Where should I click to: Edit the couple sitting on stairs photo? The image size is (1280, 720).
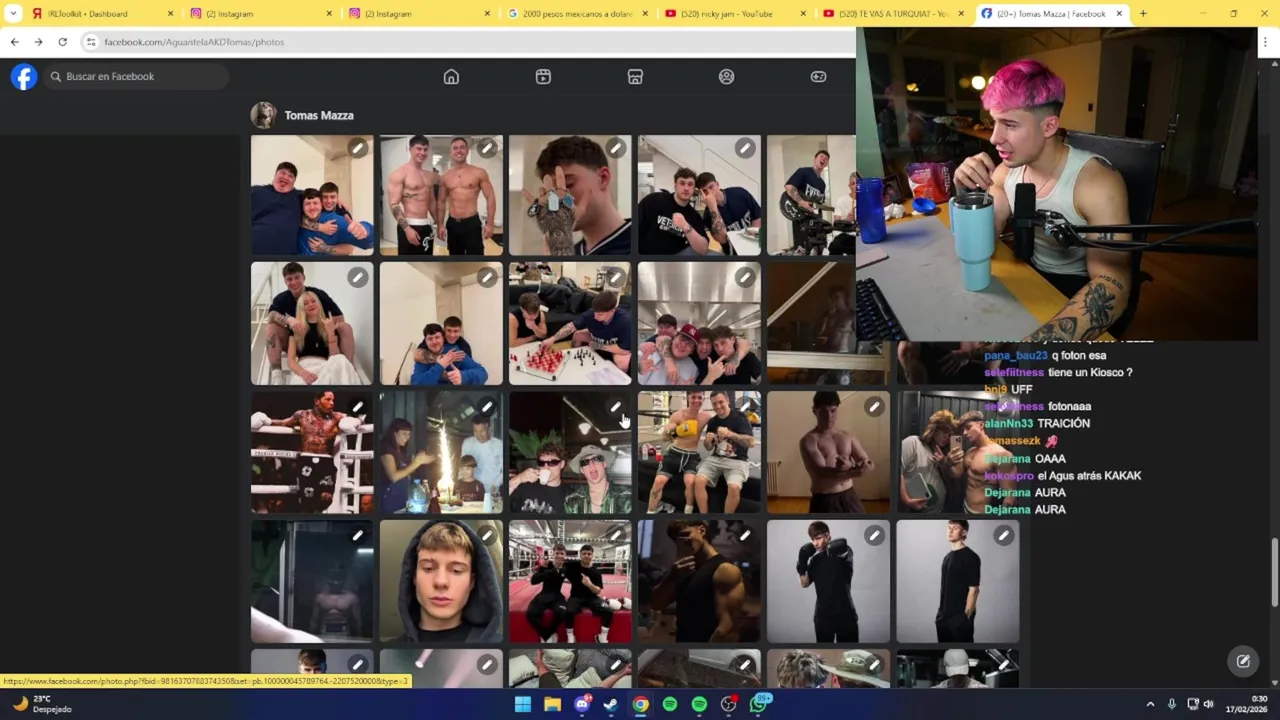click(357, 277)
